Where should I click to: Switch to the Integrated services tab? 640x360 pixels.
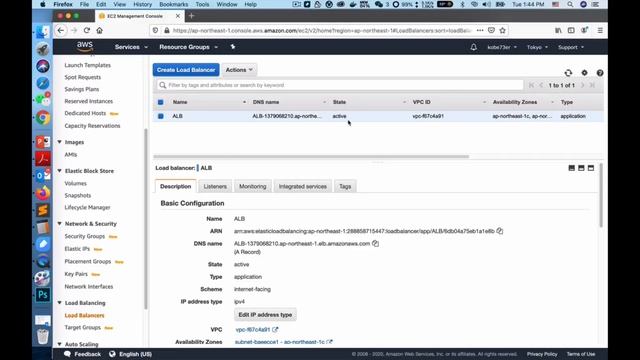tap(302, 186)
